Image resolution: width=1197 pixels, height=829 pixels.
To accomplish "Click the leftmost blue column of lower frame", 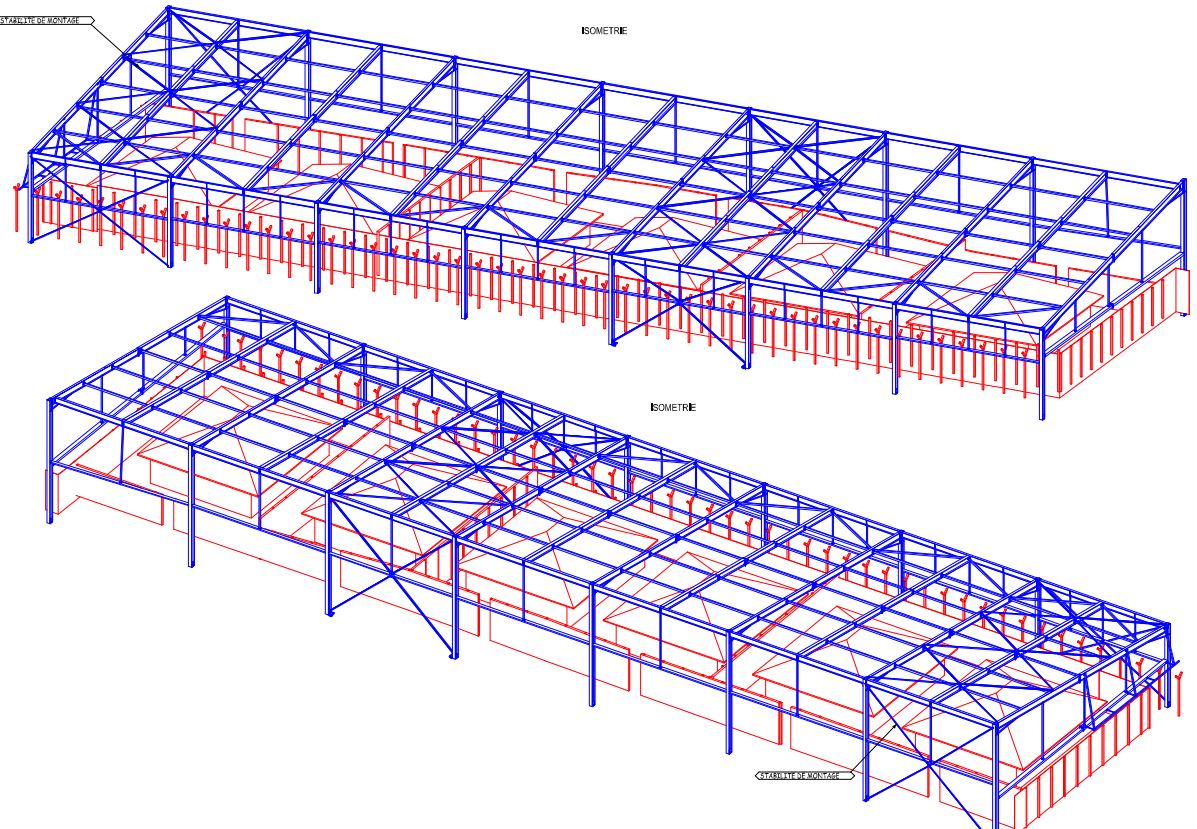I will tap(49, 460).
